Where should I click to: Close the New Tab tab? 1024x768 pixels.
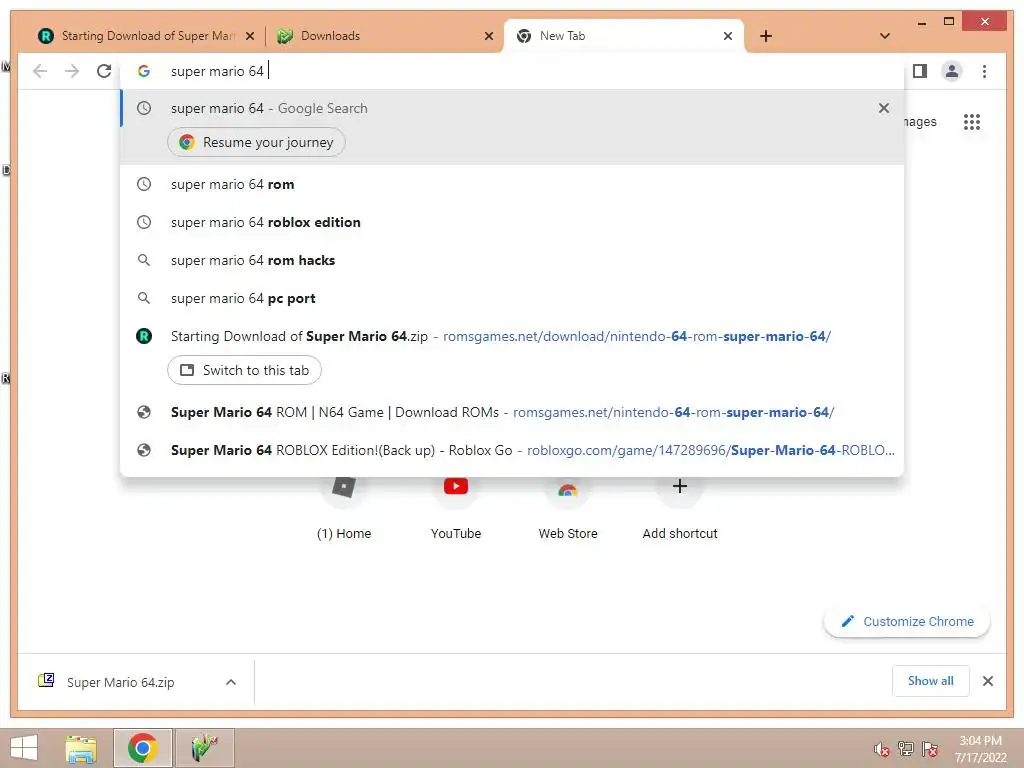728,36
